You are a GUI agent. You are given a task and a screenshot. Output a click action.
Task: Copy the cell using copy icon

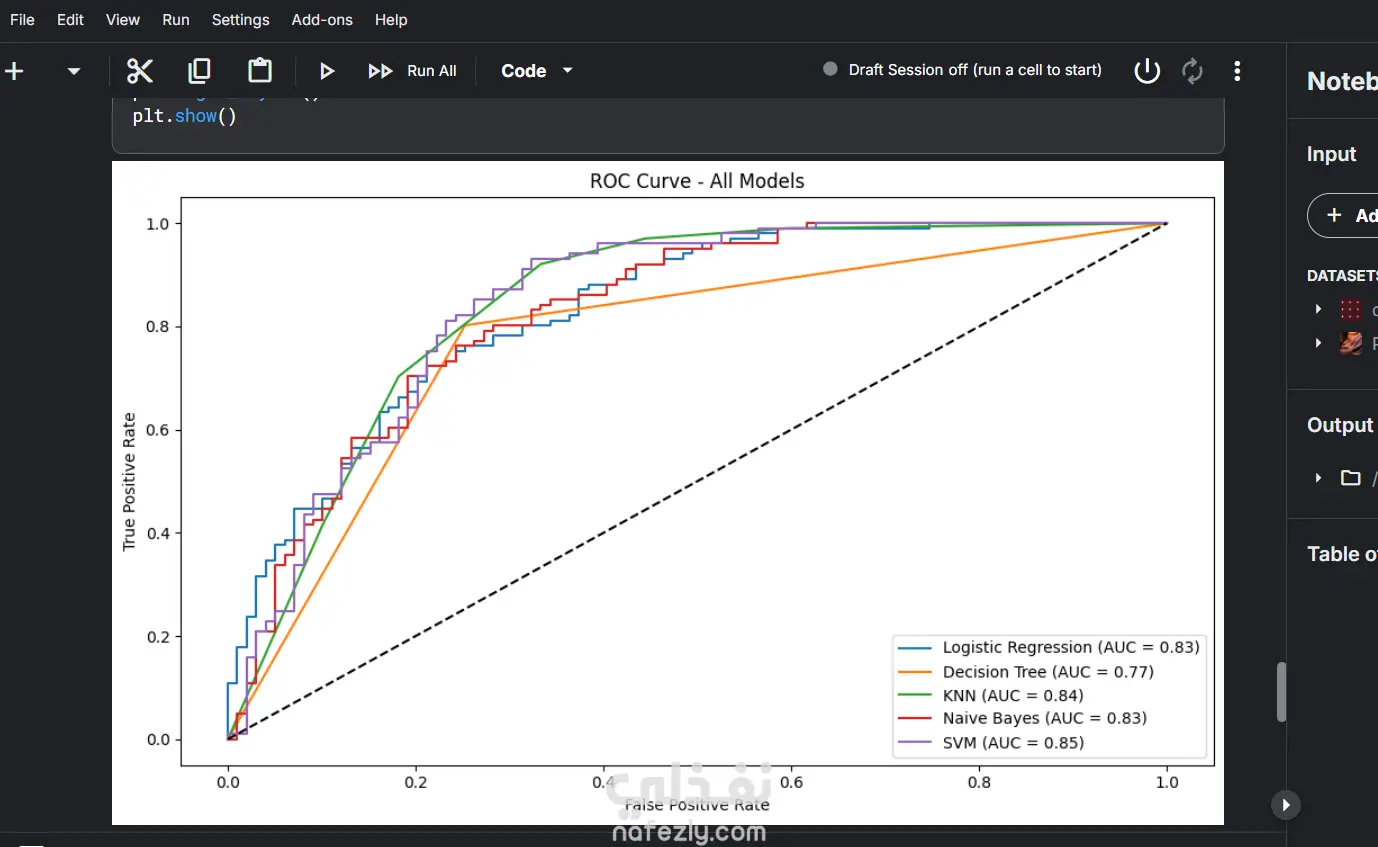coord(200,70)
